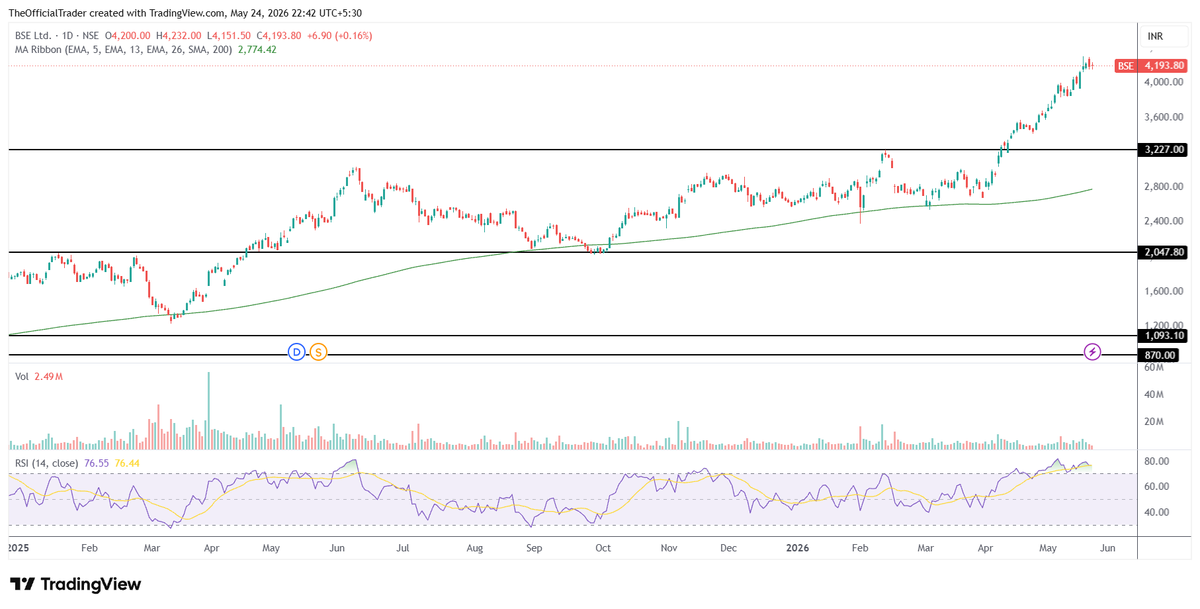Click the Oct time axis label
Viewport: 1200px width, 609px height.
click(603, 548)
